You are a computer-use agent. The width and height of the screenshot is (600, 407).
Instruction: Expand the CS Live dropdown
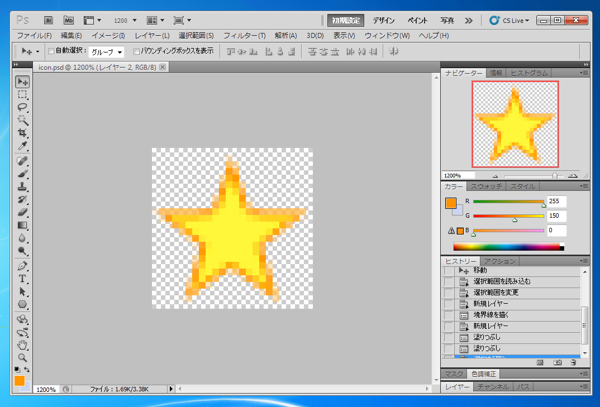[x=525, y=20]
